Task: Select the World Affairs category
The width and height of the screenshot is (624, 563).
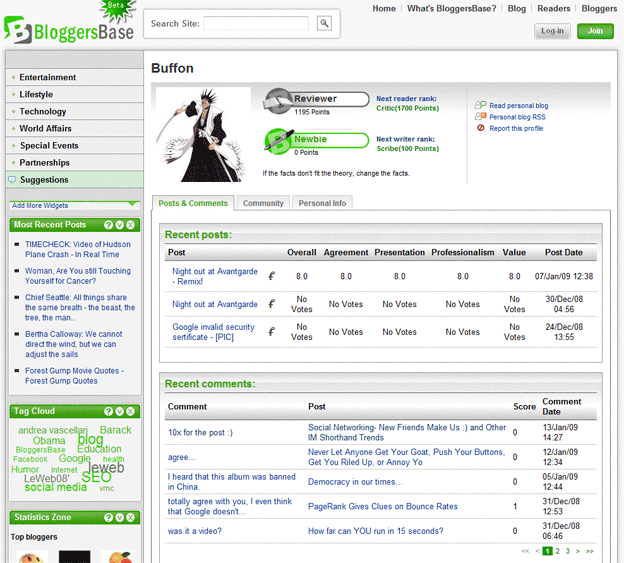Action: point(74,129)
